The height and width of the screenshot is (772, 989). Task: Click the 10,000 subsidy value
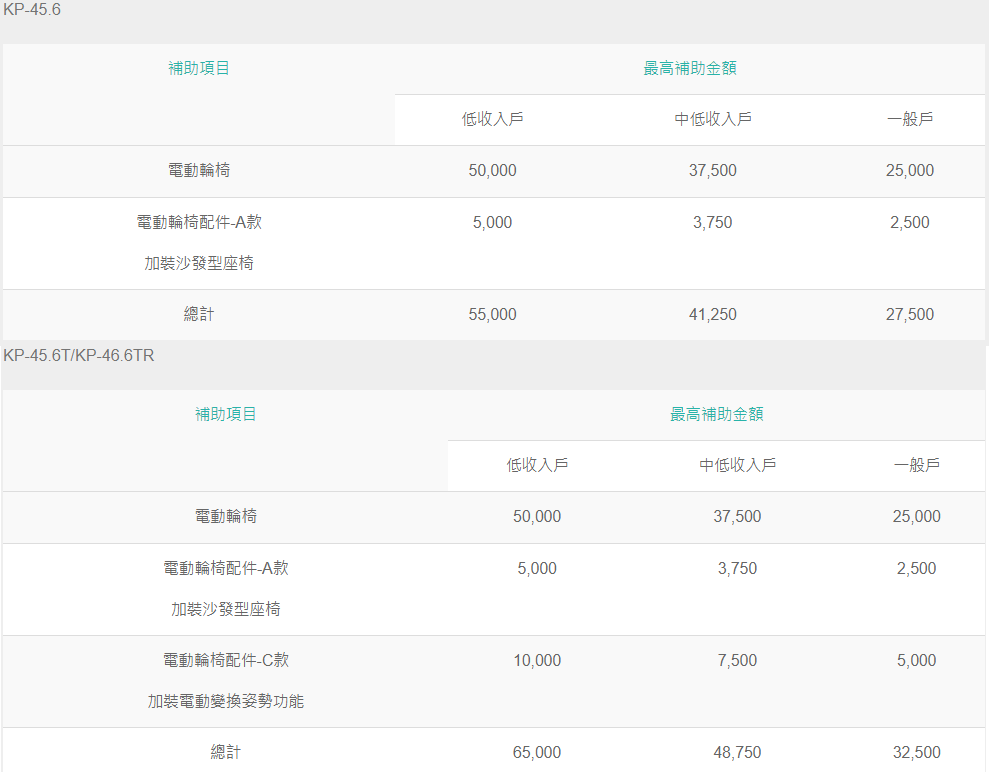pyautogui.click(x=537, y=660)
